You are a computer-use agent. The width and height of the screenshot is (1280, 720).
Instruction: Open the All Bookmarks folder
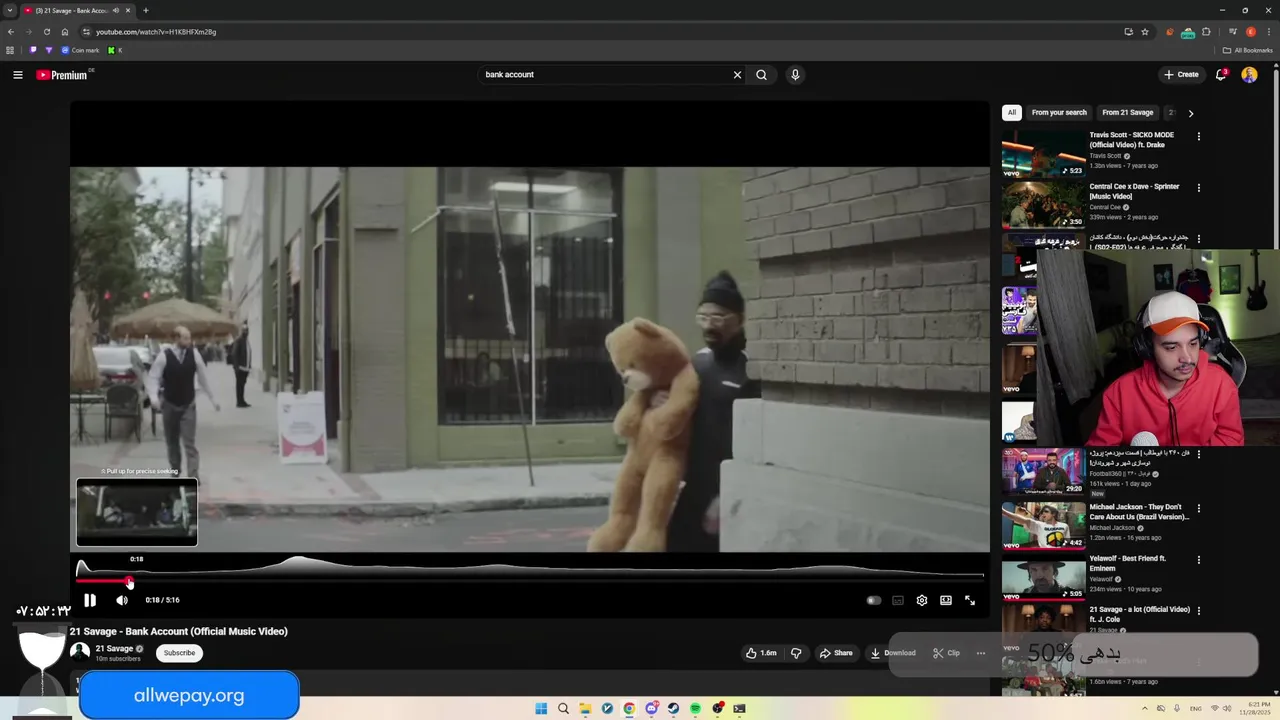click(1247, 50)
